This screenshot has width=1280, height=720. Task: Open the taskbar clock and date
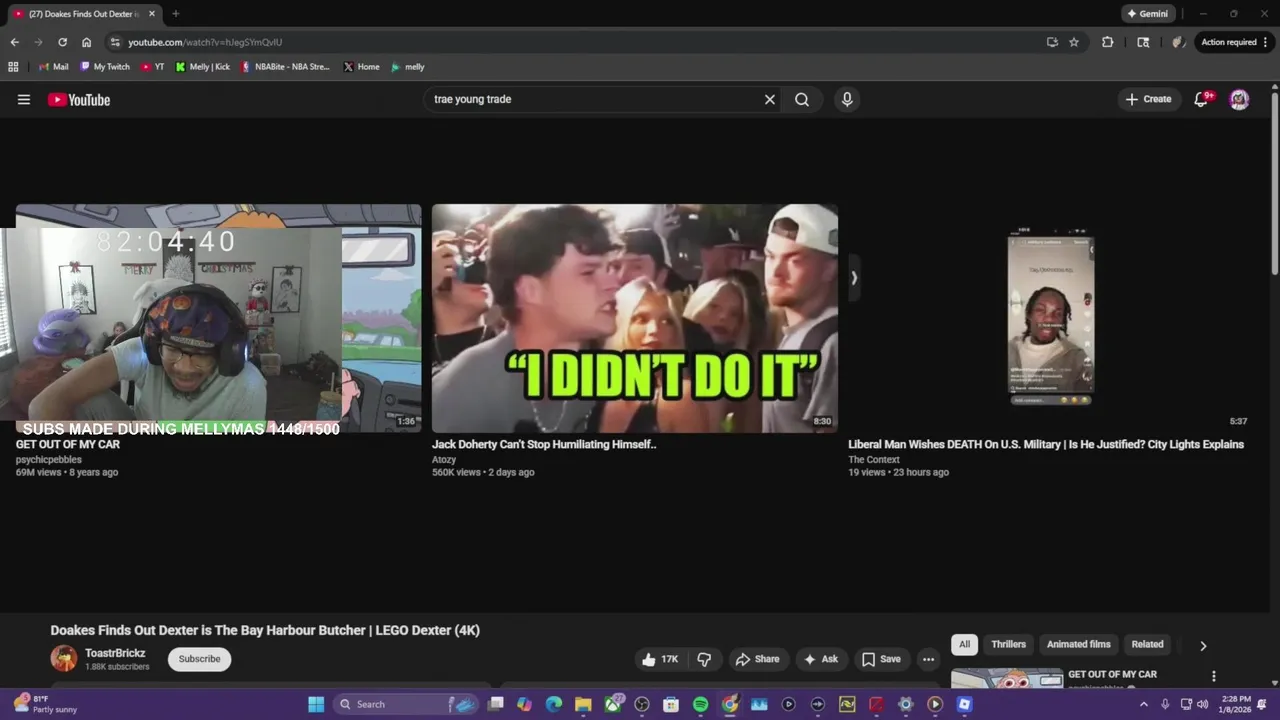coord(1234,704)
